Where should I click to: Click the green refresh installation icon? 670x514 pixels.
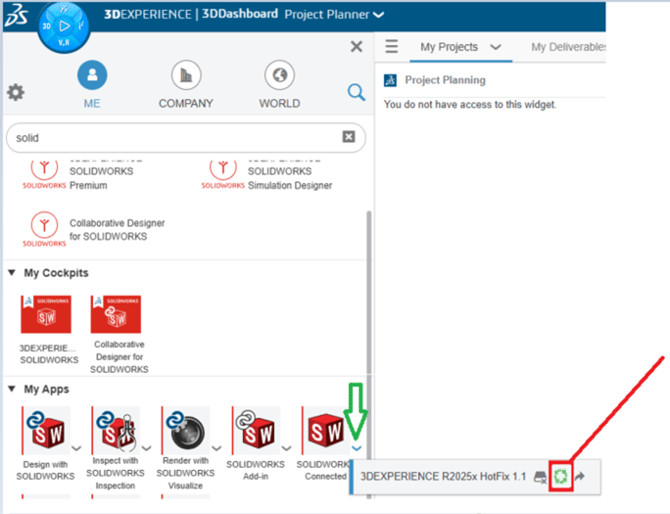pos(561,476)
